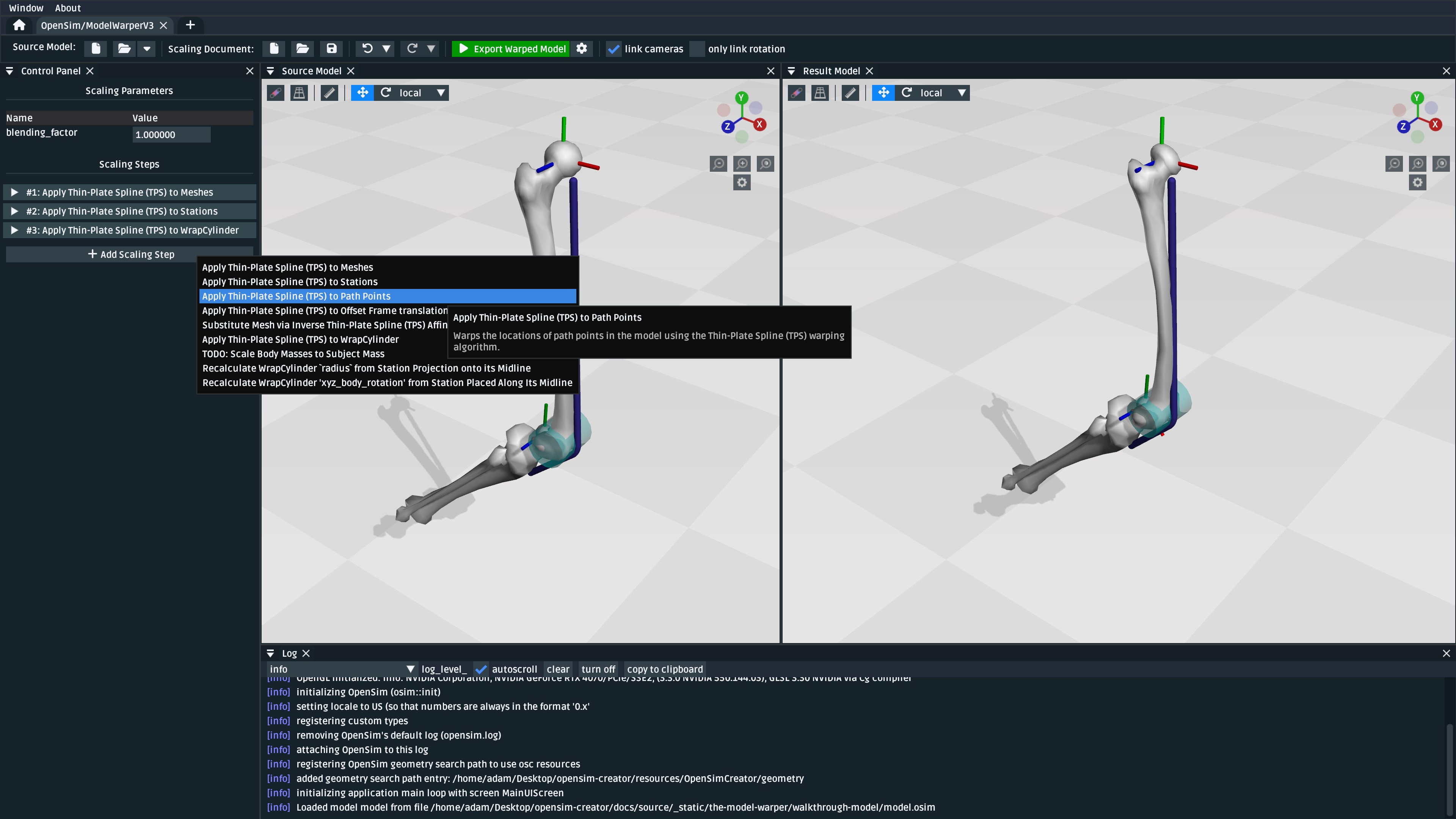Screen dimensions: 1456x819
Task: Auto-focus camera in Result Model viewport
Action: pyautogui.click(x=1441, y=164)
